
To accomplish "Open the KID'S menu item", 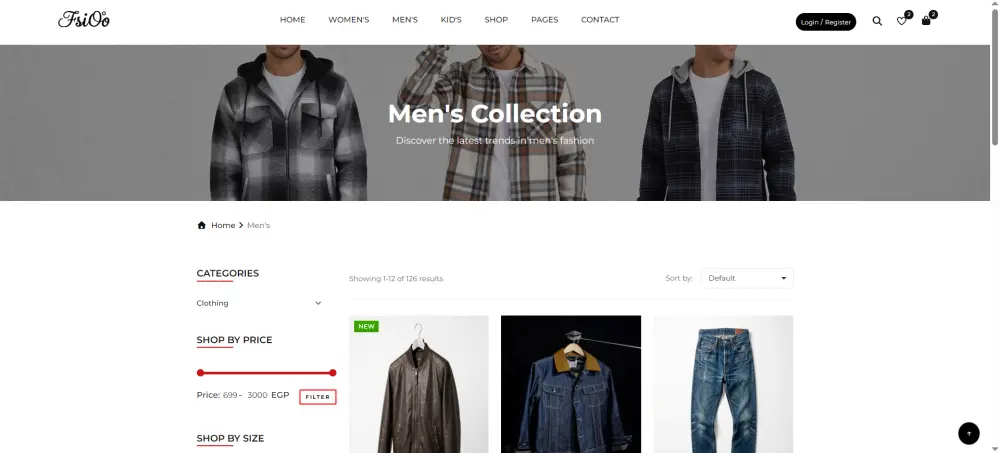I will point(451,20).
